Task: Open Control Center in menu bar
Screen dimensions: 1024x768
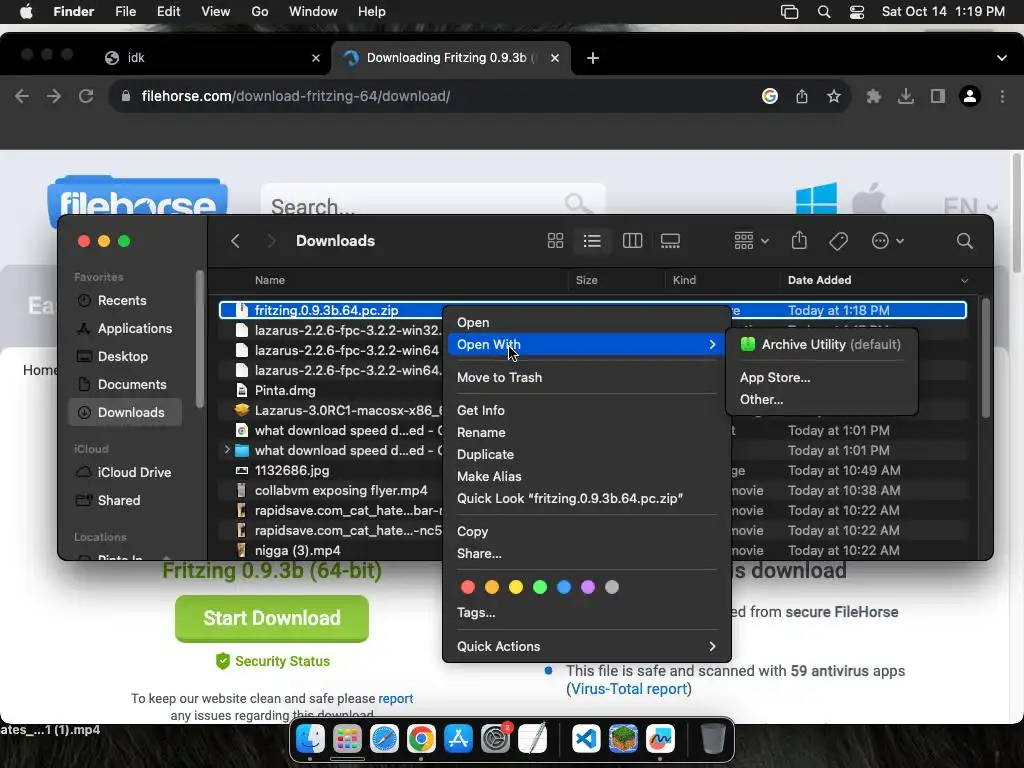Action: (857, 12)
